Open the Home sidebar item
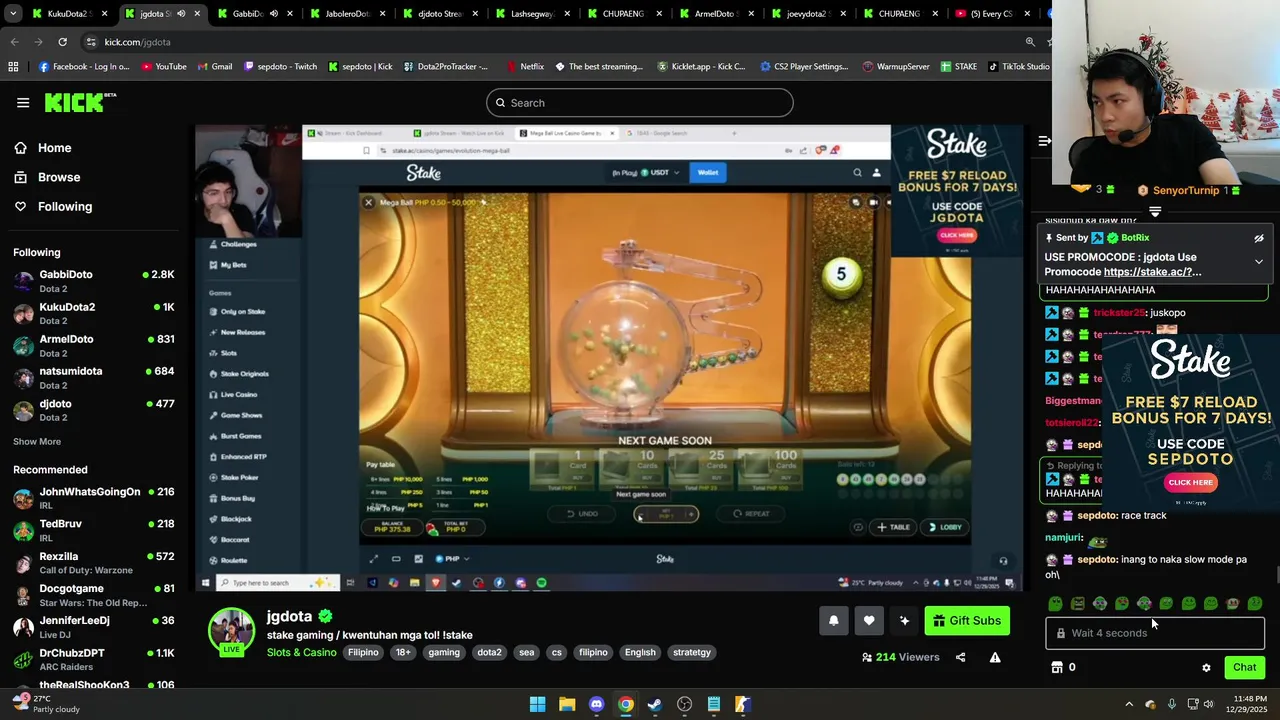The height and width of the screenshot is (720, 1280). coord(54,148)
